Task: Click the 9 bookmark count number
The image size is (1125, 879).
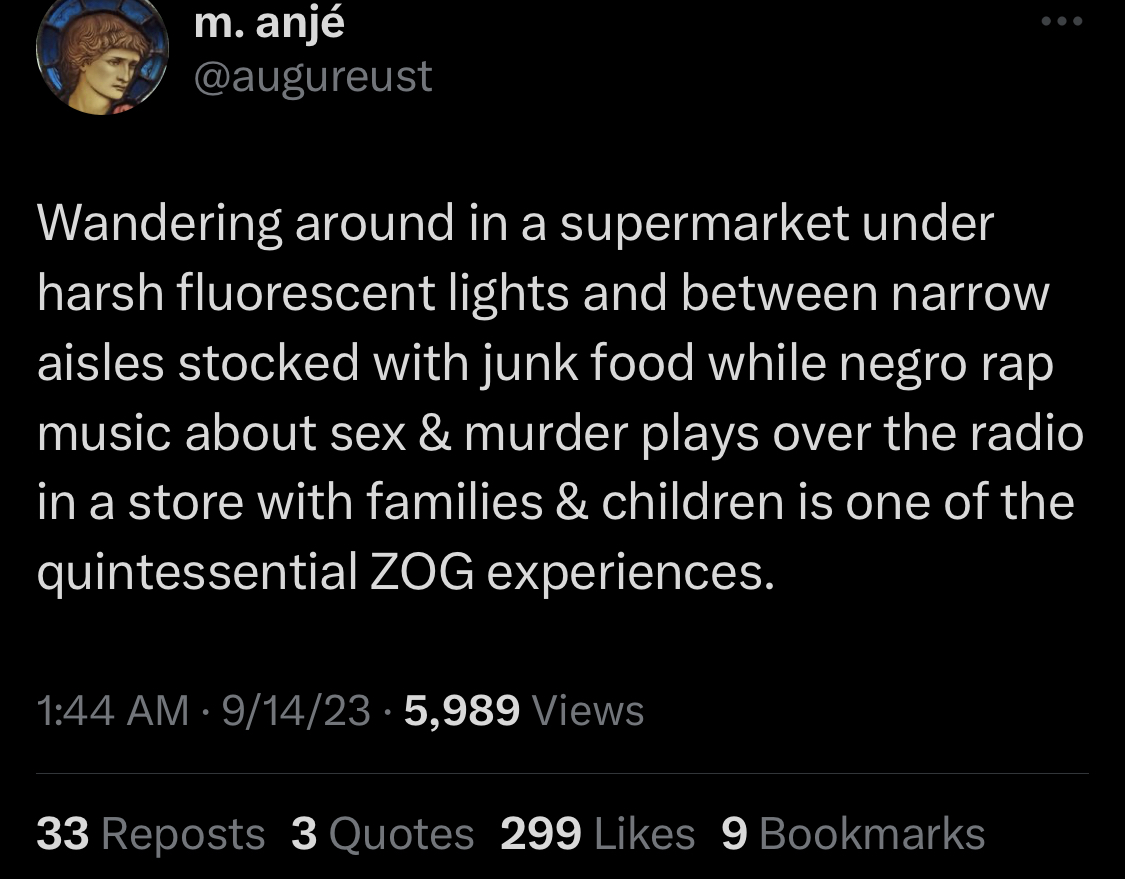Action: (736, 834)
